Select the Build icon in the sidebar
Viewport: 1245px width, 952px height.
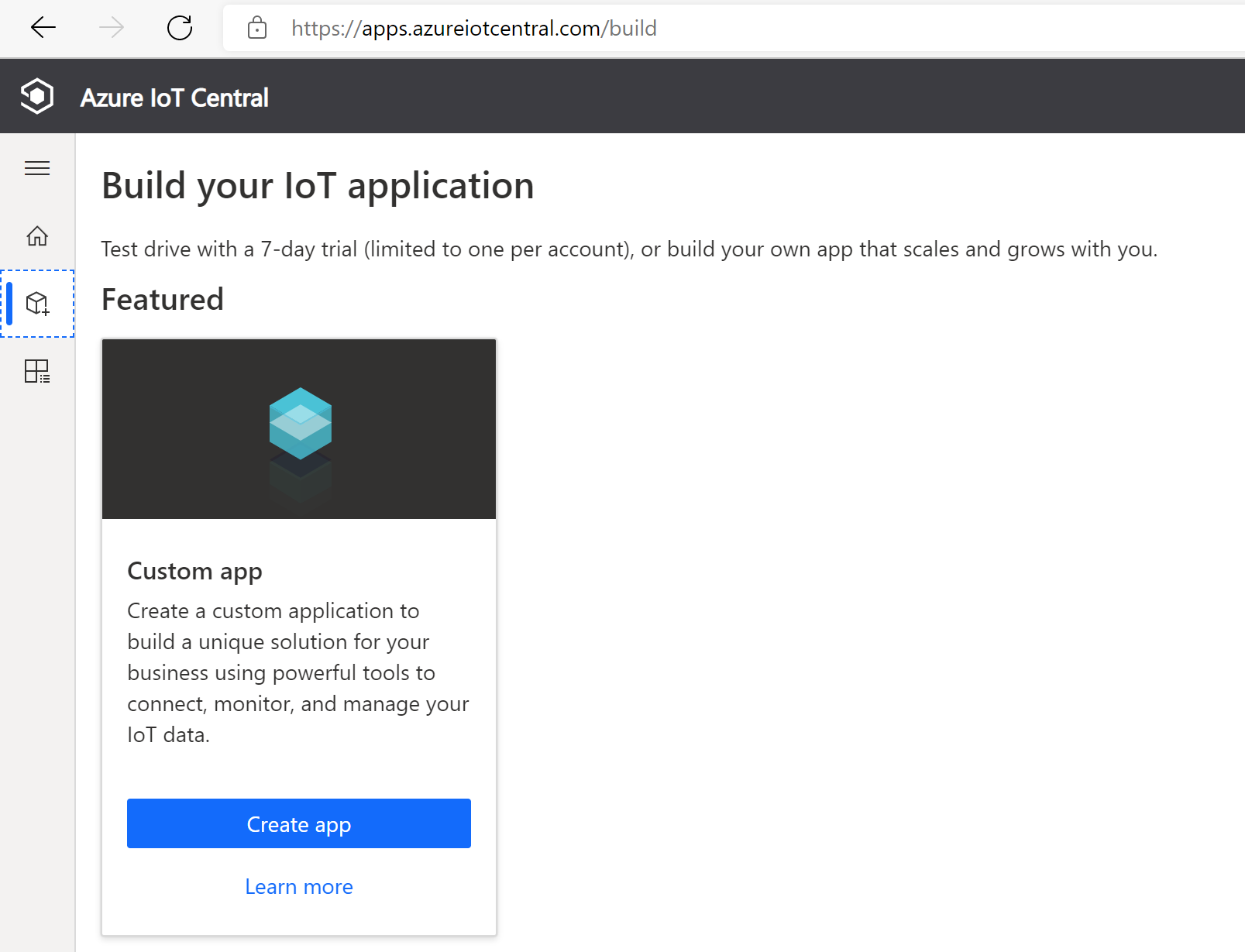pos(37,304)
